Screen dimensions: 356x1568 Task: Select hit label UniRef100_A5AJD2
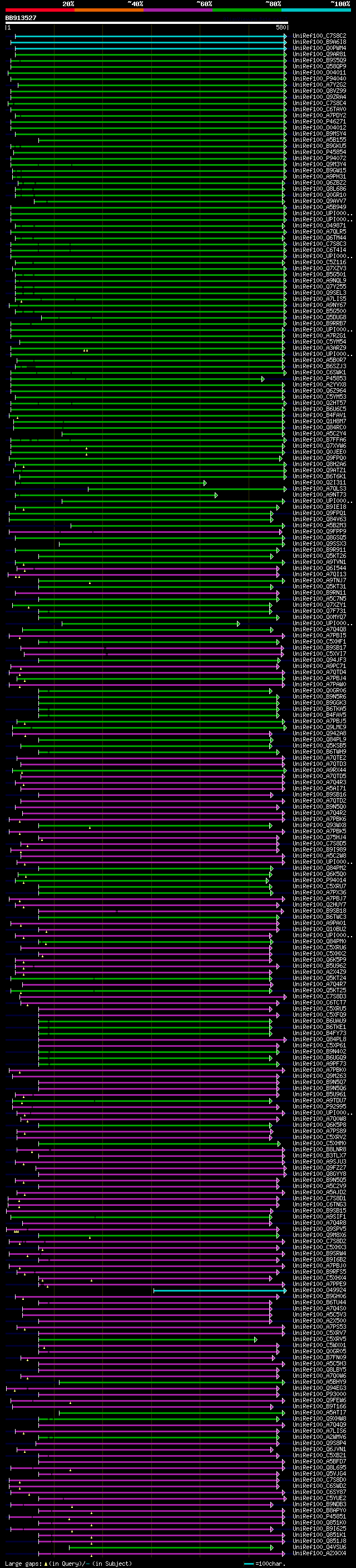click(319, 1193)
